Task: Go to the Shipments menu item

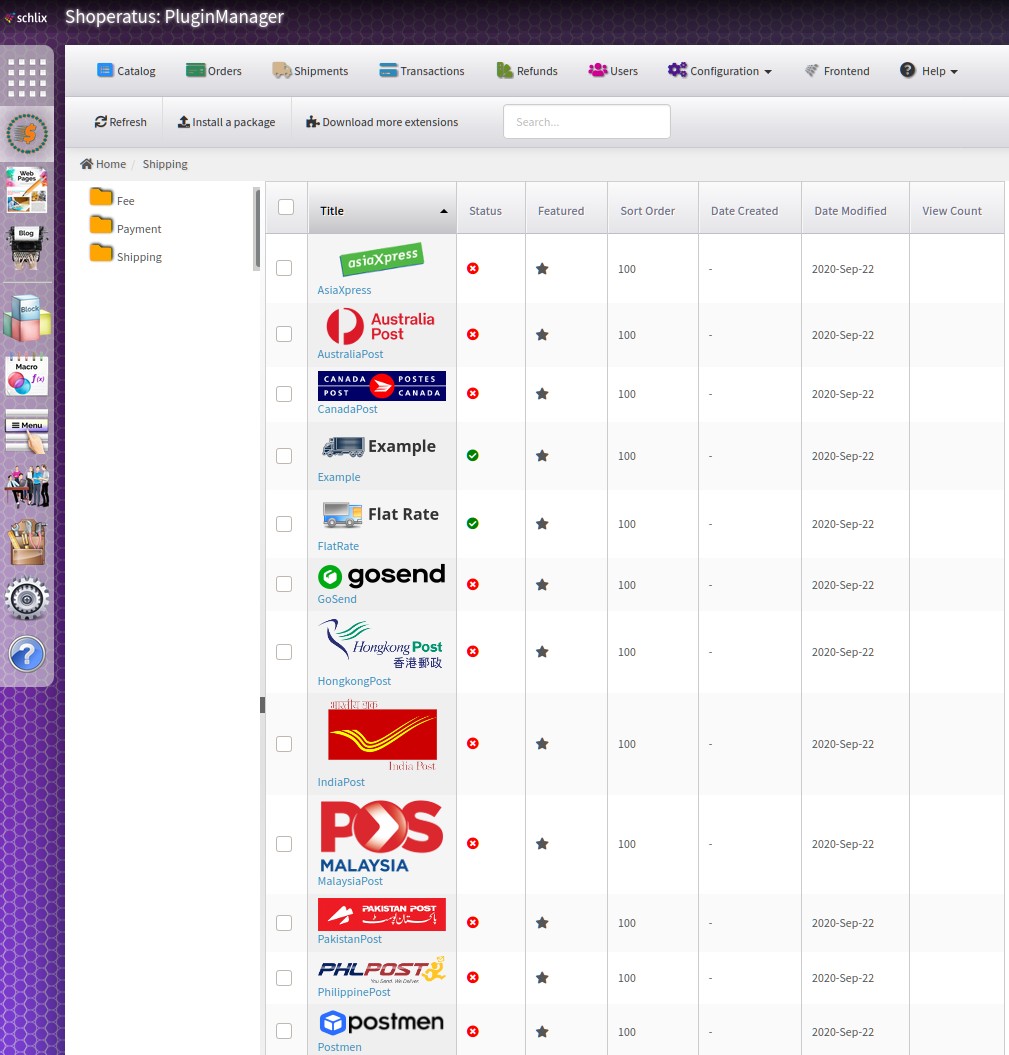Action: click(x=310, y=71)
